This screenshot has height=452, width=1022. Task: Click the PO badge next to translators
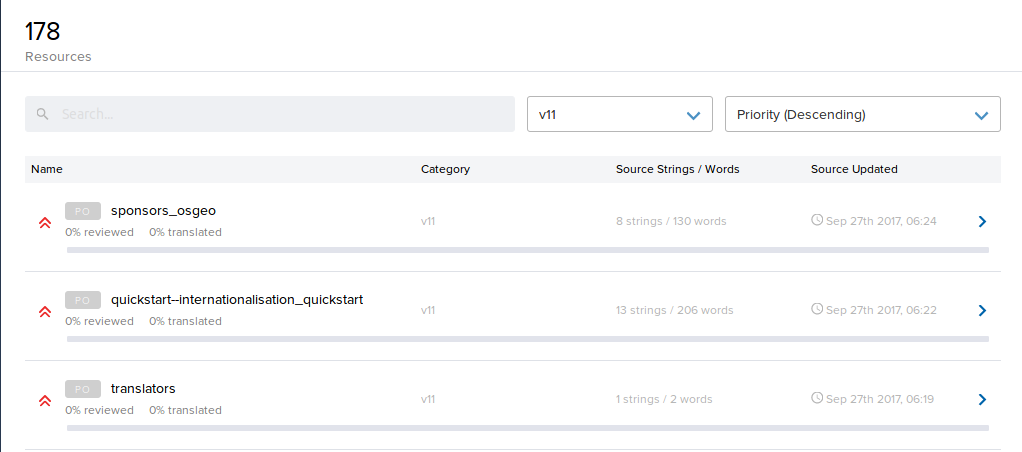(83, 389)
